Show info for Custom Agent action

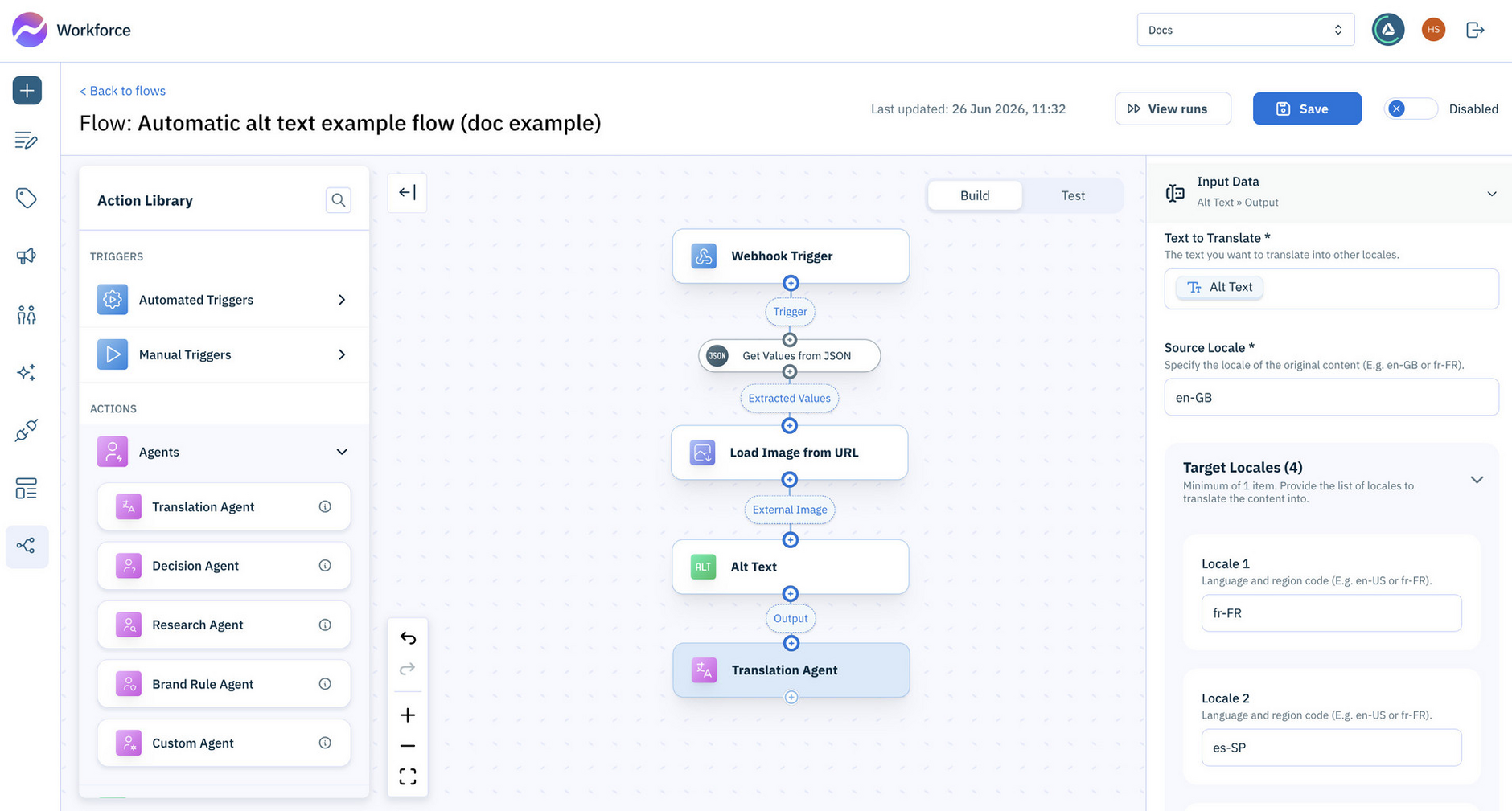(x=325, y=743)
